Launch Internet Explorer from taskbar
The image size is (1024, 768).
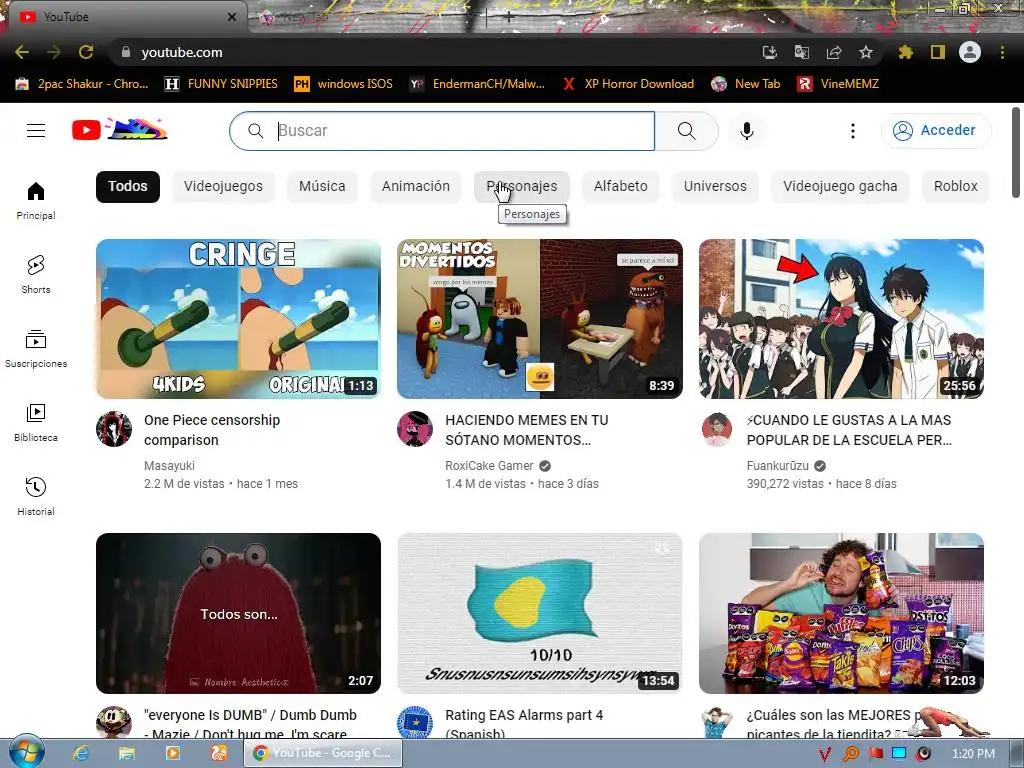(x=81, y=753)
